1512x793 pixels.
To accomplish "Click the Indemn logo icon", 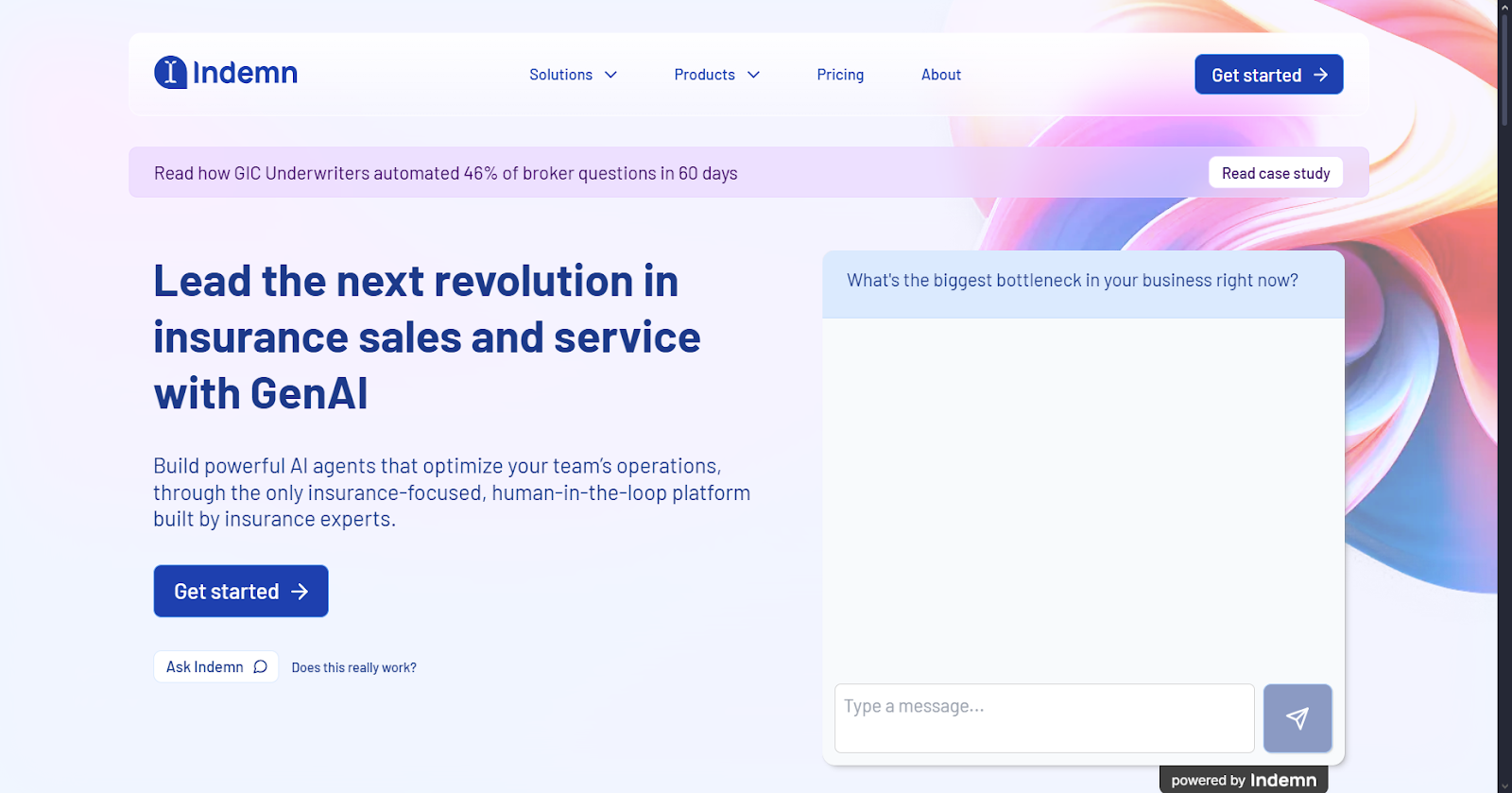I will point(170,72).
